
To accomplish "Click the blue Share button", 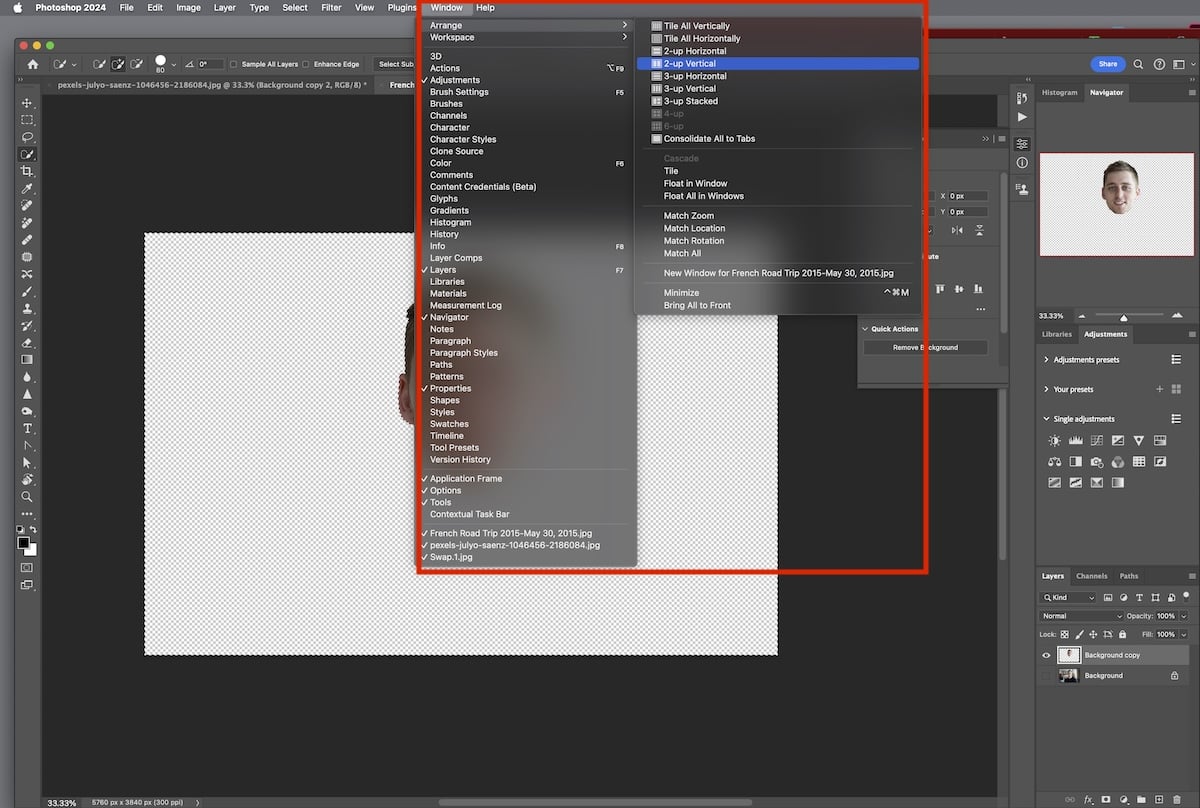I will pyautogui.click(x=1107, y=63).
